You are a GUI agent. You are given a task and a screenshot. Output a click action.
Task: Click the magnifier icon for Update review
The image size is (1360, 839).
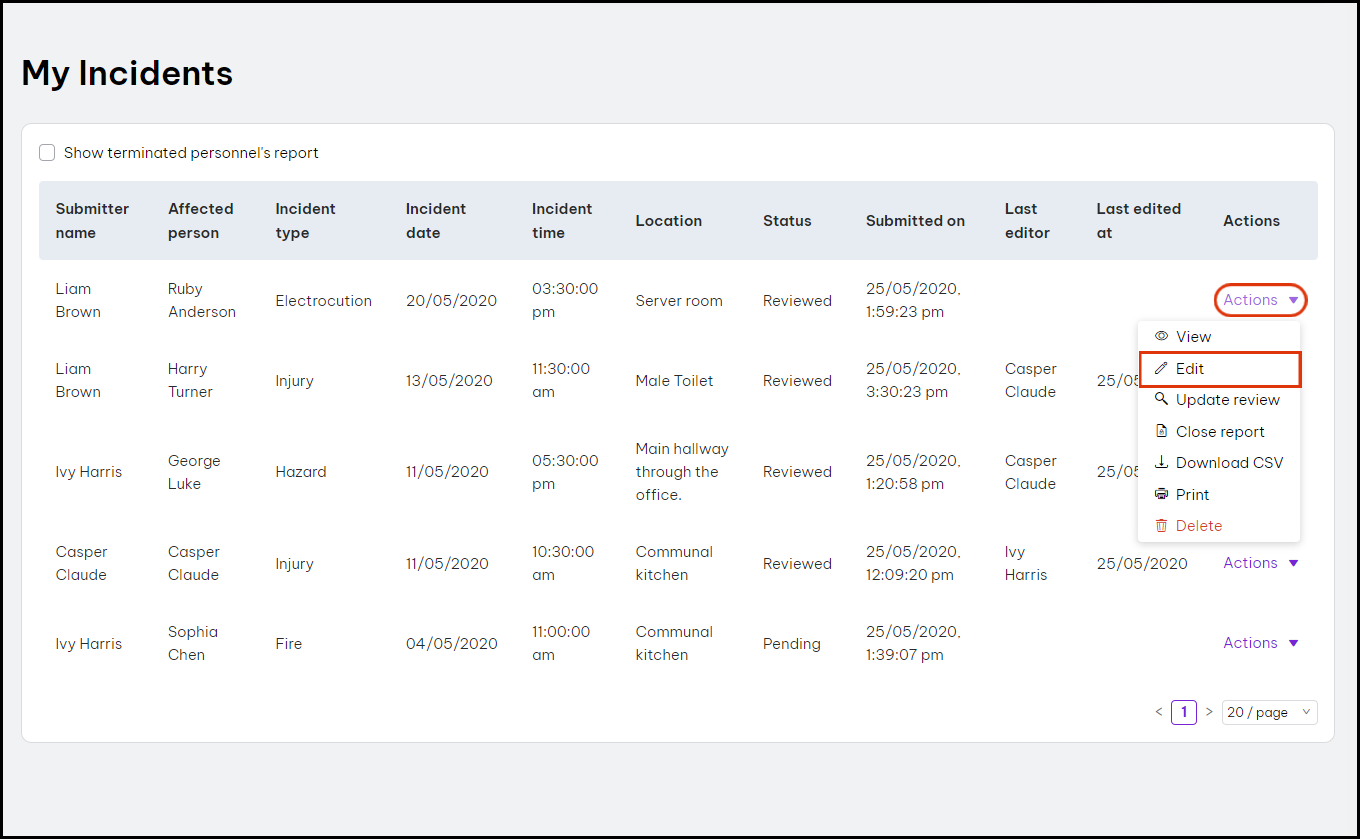coord(1161,399)
